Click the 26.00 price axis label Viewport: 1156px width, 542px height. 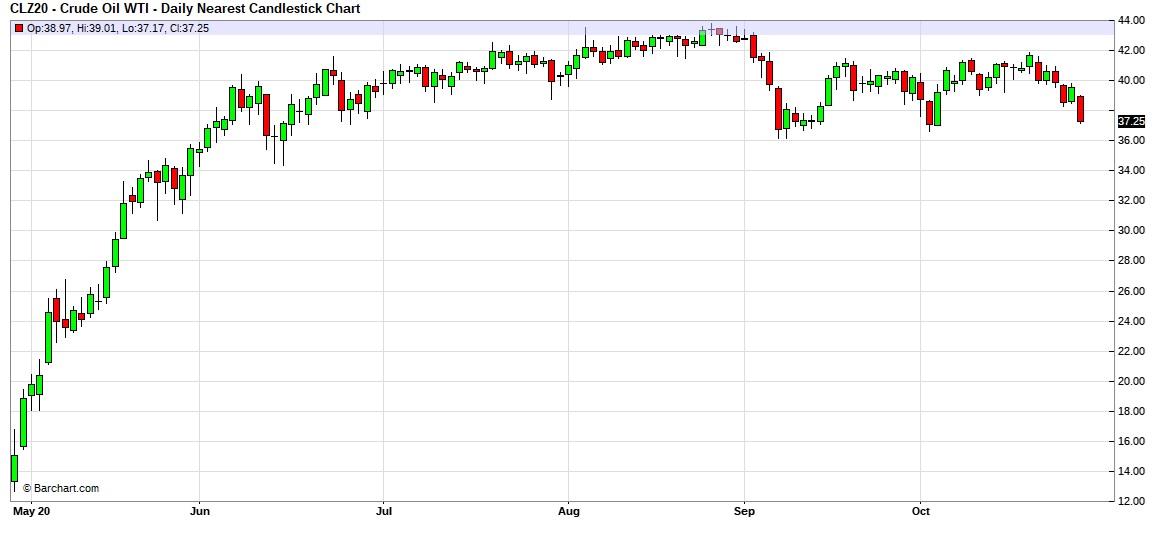click(1132, 291)
